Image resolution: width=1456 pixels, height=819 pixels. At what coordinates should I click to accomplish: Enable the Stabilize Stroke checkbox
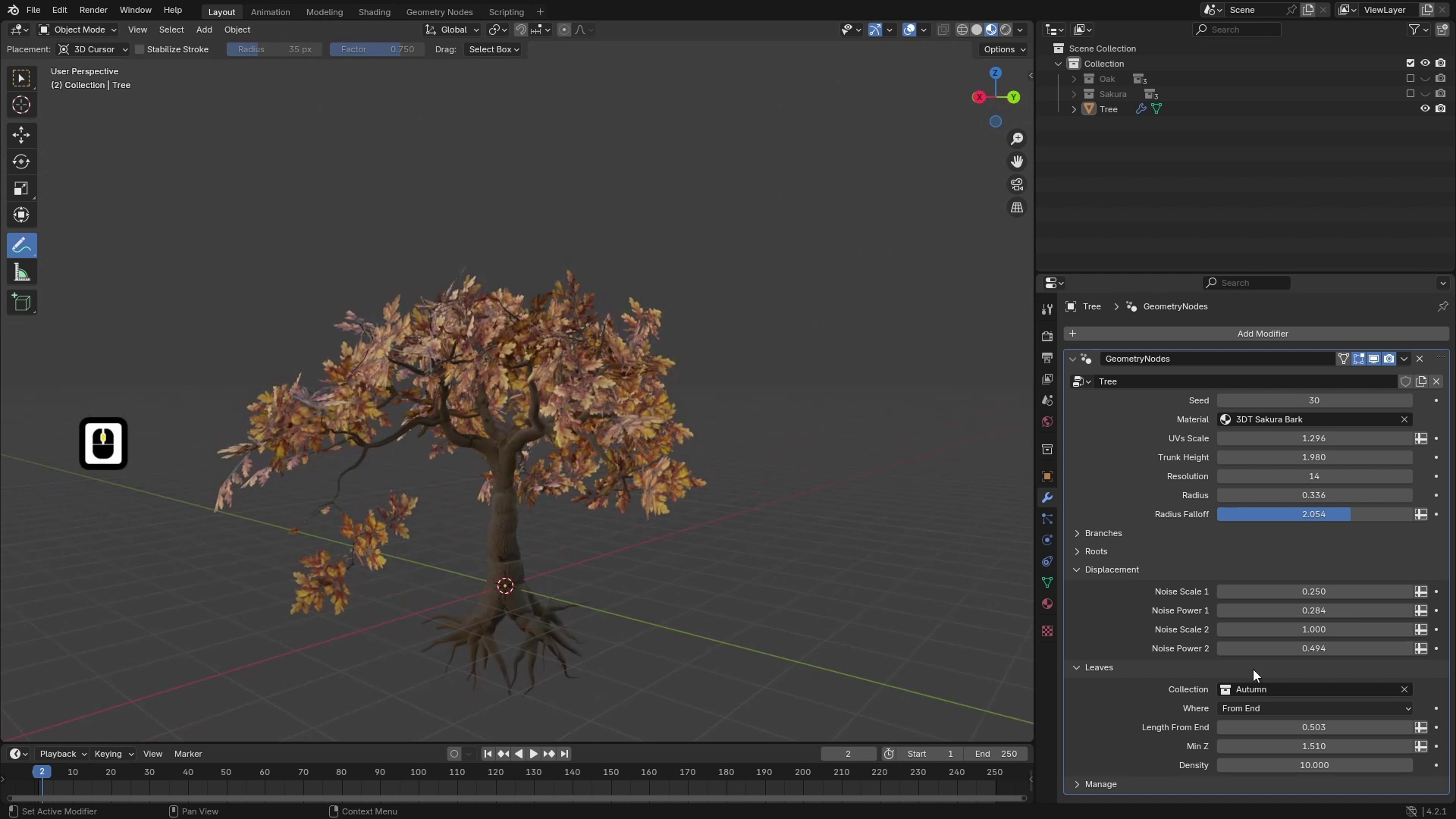140,49
